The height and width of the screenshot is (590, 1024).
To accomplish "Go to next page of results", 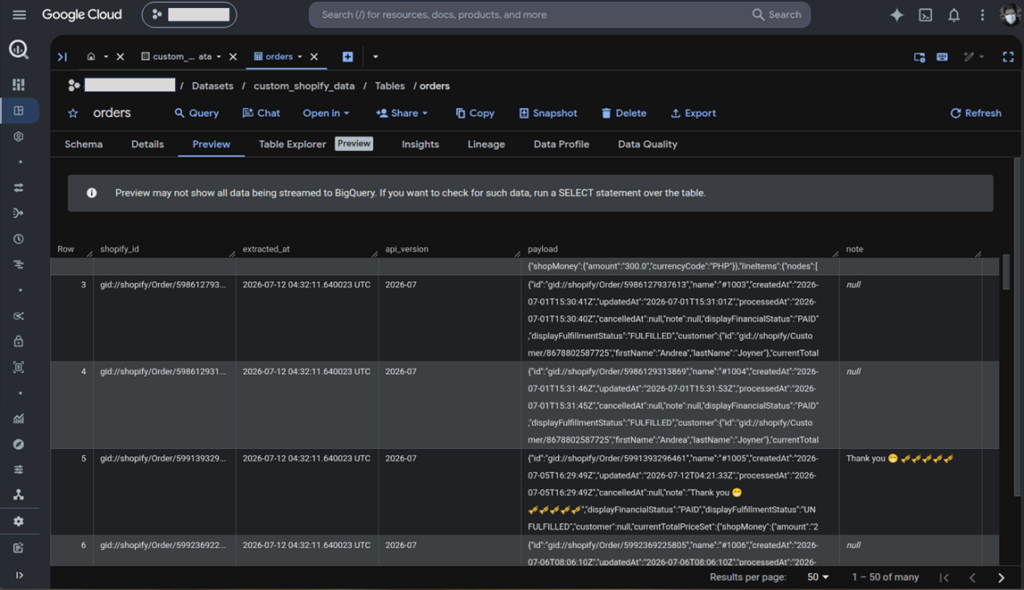I will [x=1001, y=578].
